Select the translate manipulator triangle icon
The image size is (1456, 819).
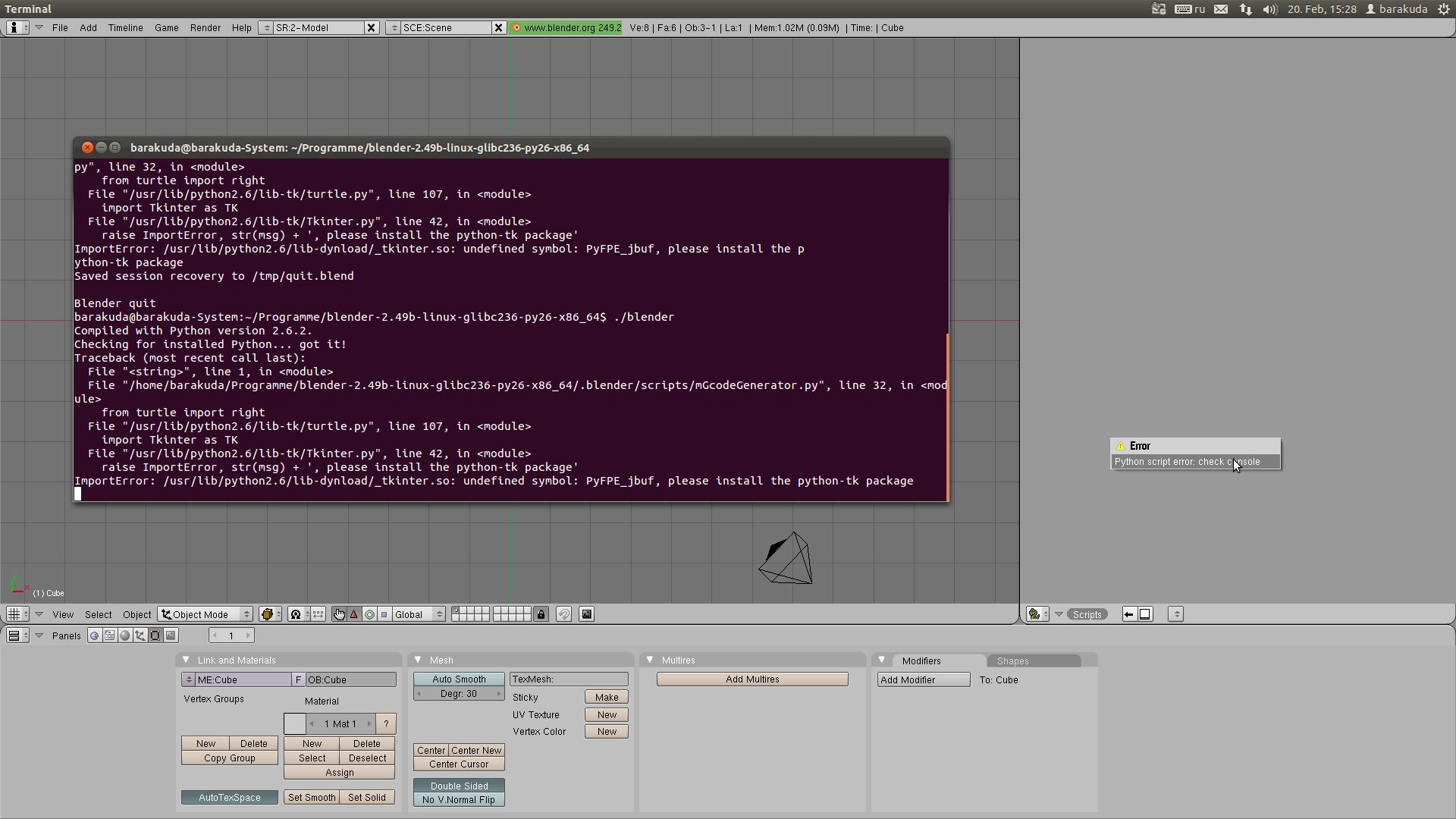(x=354, y=614)
